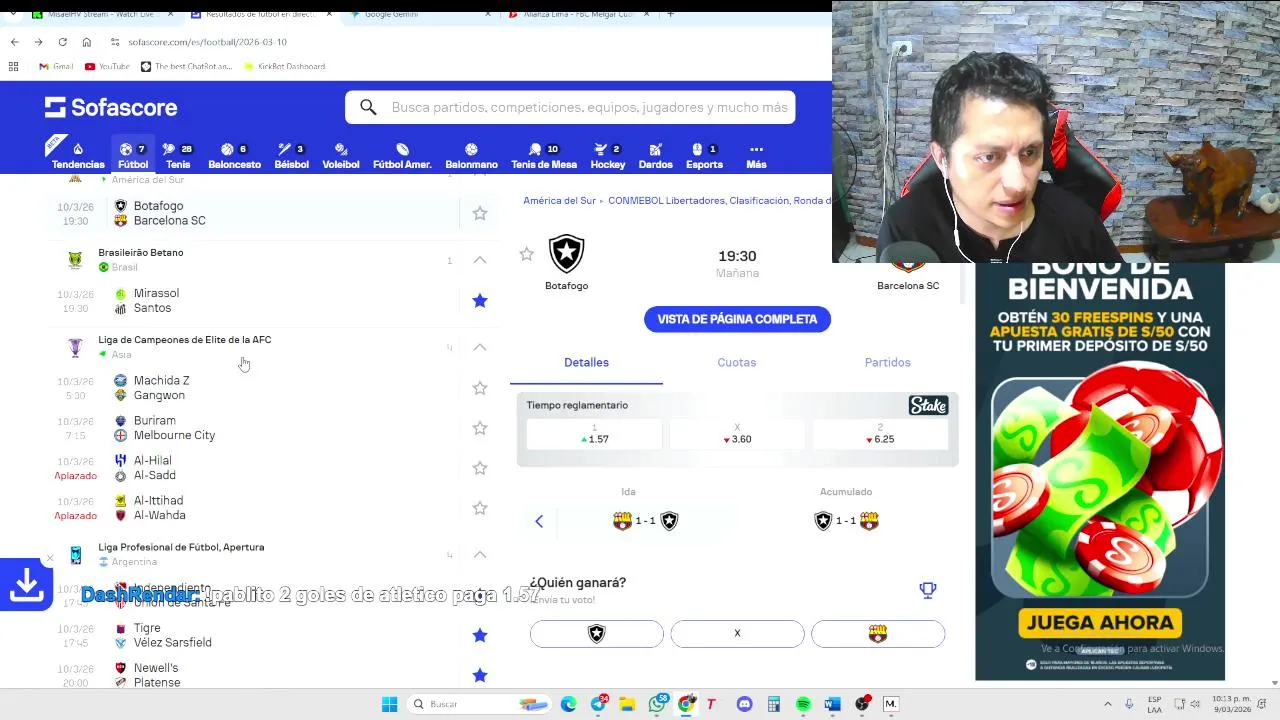Open Botafogo team crest in match header
Viewport: 1280px width, 720px height.
point(566,254)
